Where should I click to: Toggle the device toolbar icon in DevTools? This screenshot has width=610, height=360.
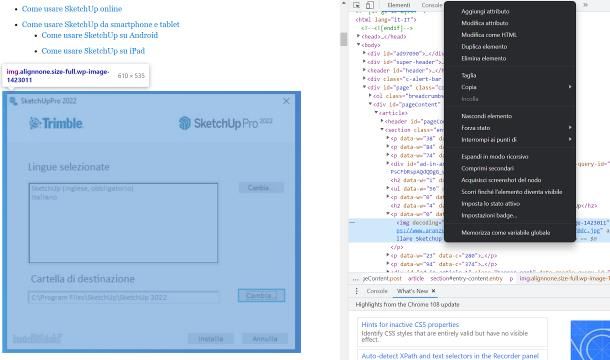pyautogui.click(x=370, y=5)
